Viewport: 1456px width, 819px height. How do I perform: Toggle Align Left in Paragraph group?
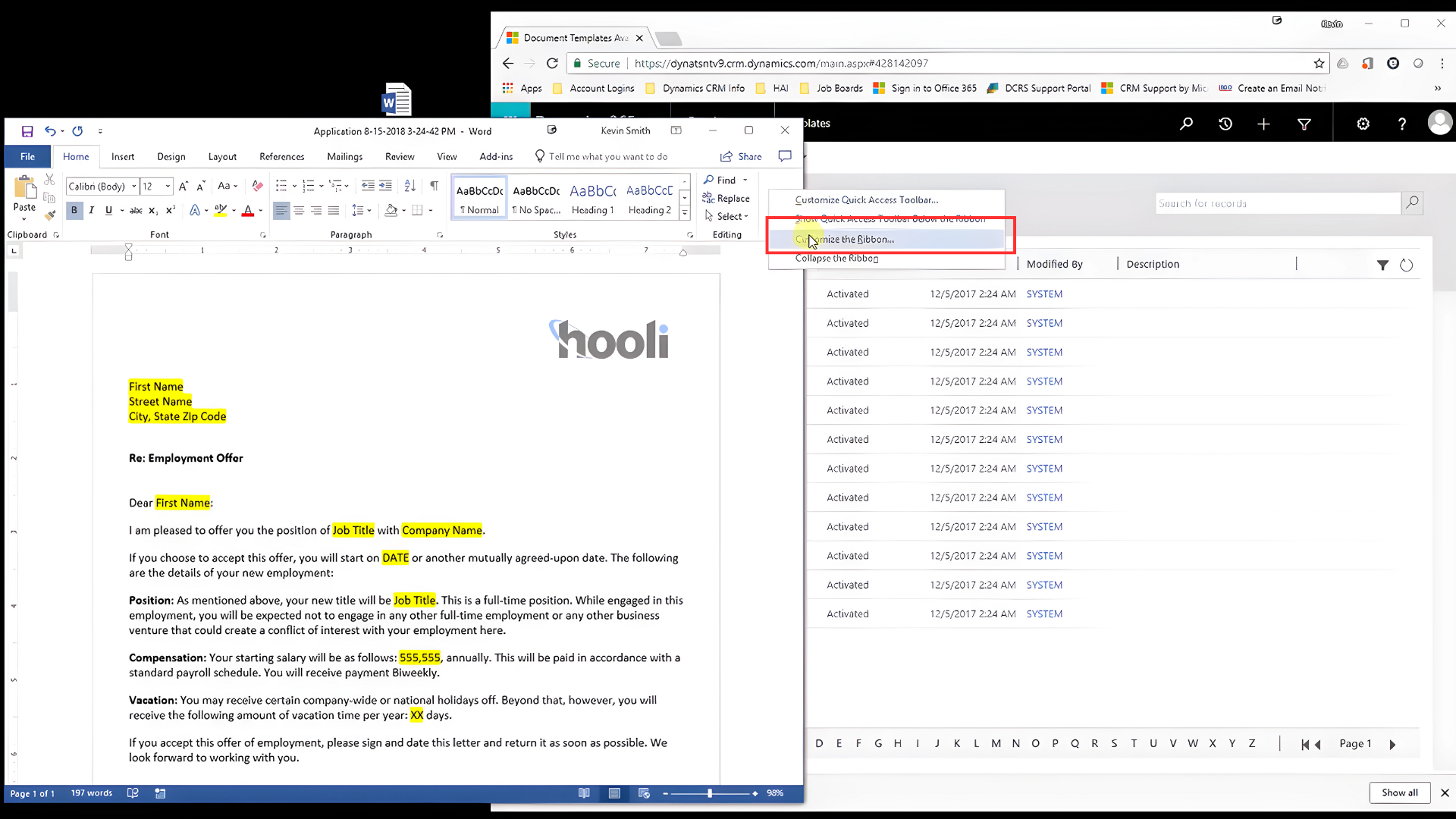(281, 211)
